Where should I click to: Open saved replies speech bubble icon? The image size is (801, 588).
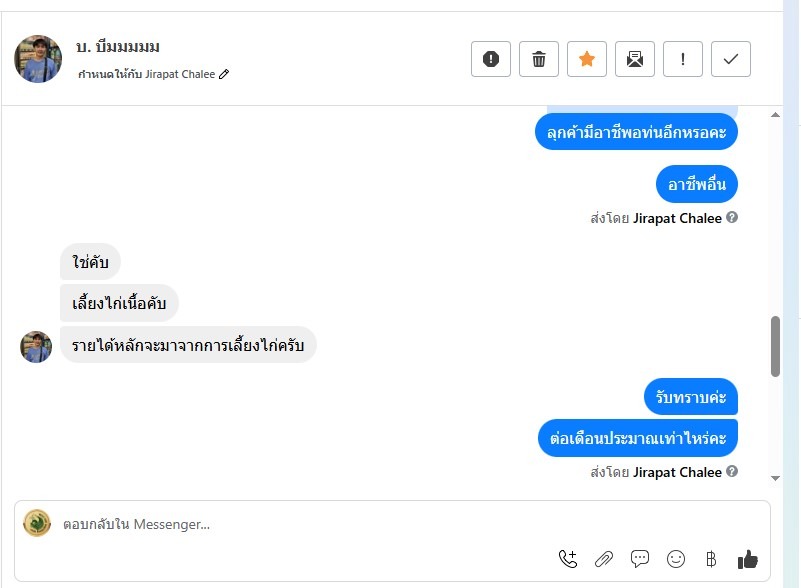(x=640, y=559)
